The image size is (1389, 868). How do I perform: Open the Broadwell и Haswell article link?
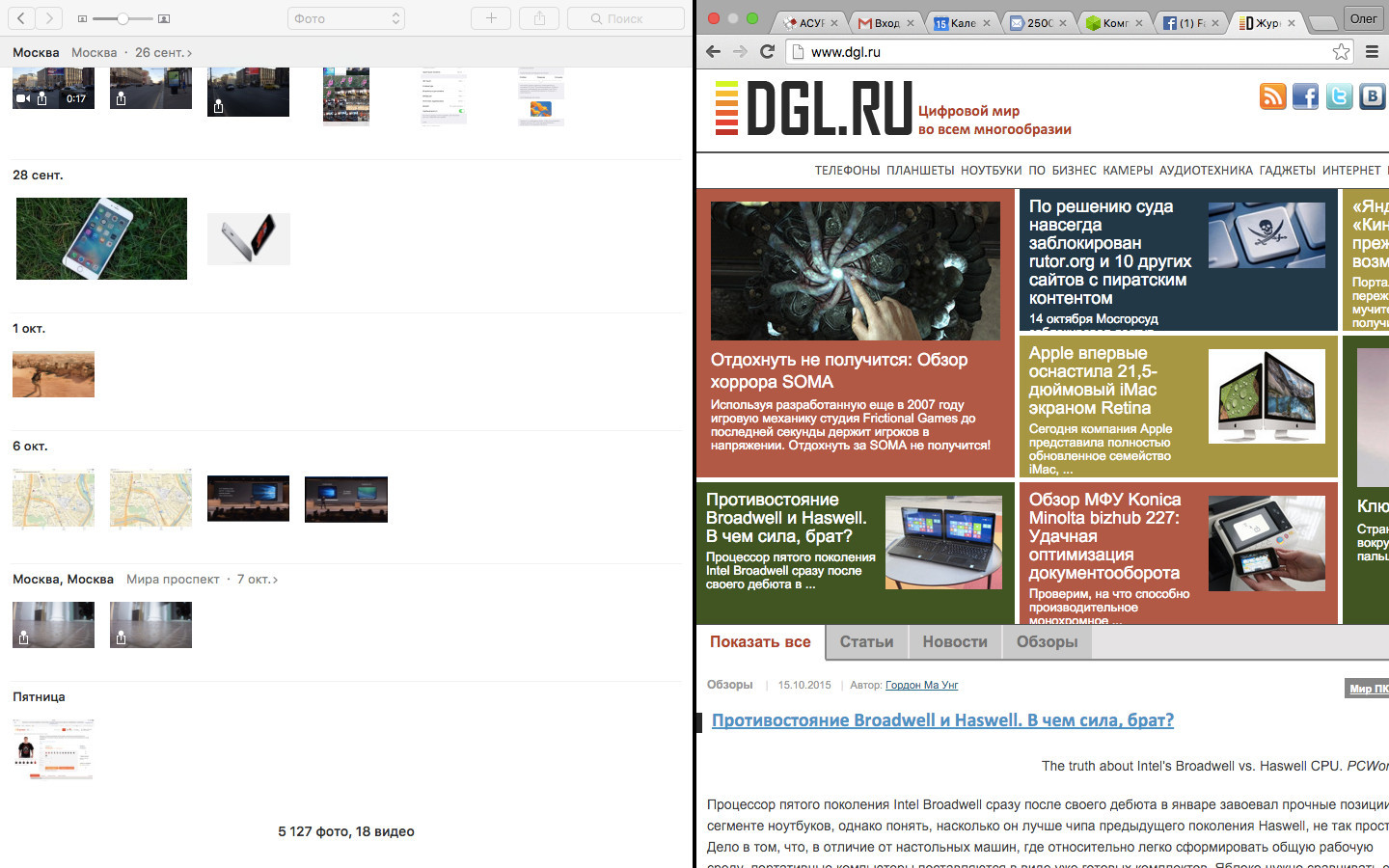tap(941, 720)
